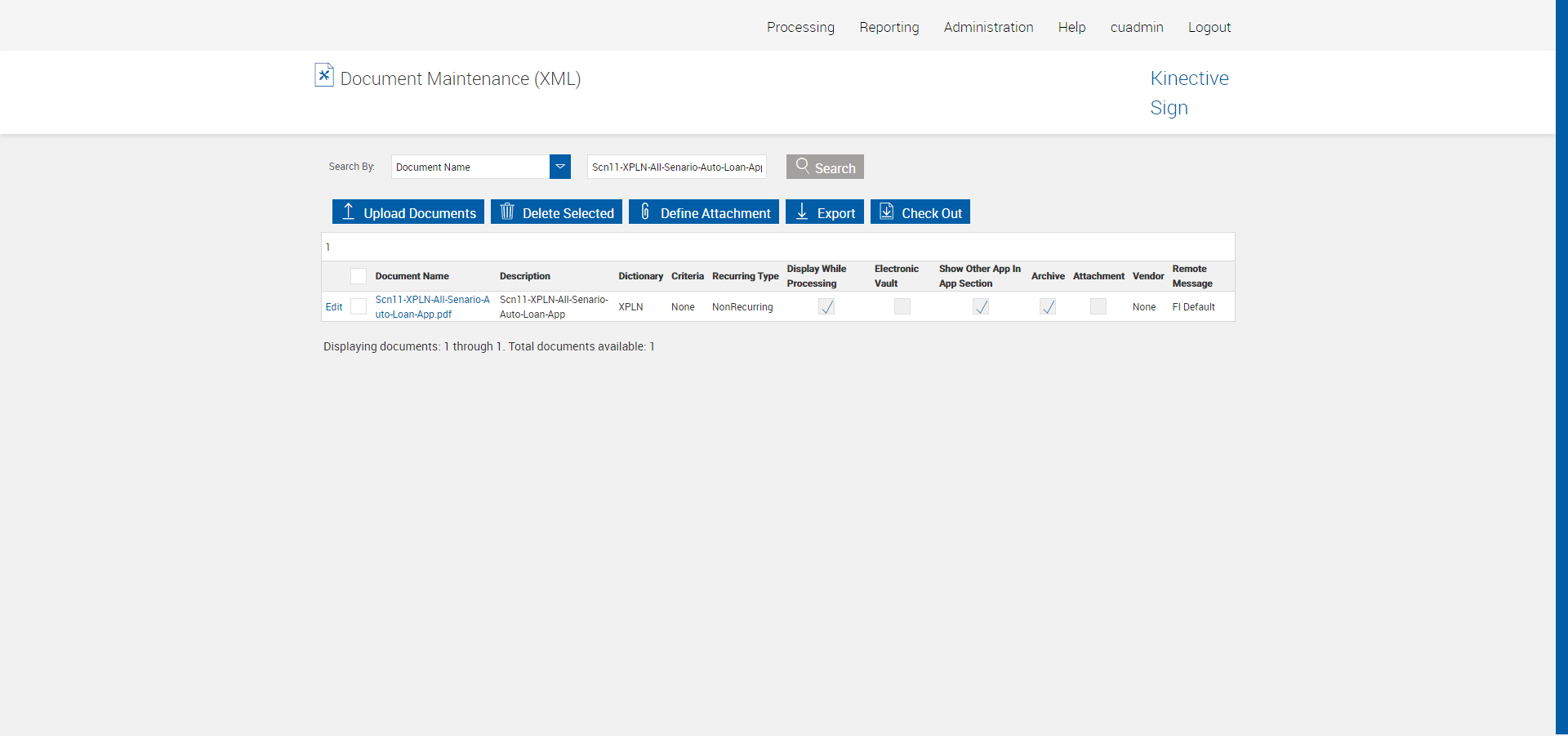The image size is (1568, 736).
Task: Click the Remote Message column header
Action: click(1192, 276)
